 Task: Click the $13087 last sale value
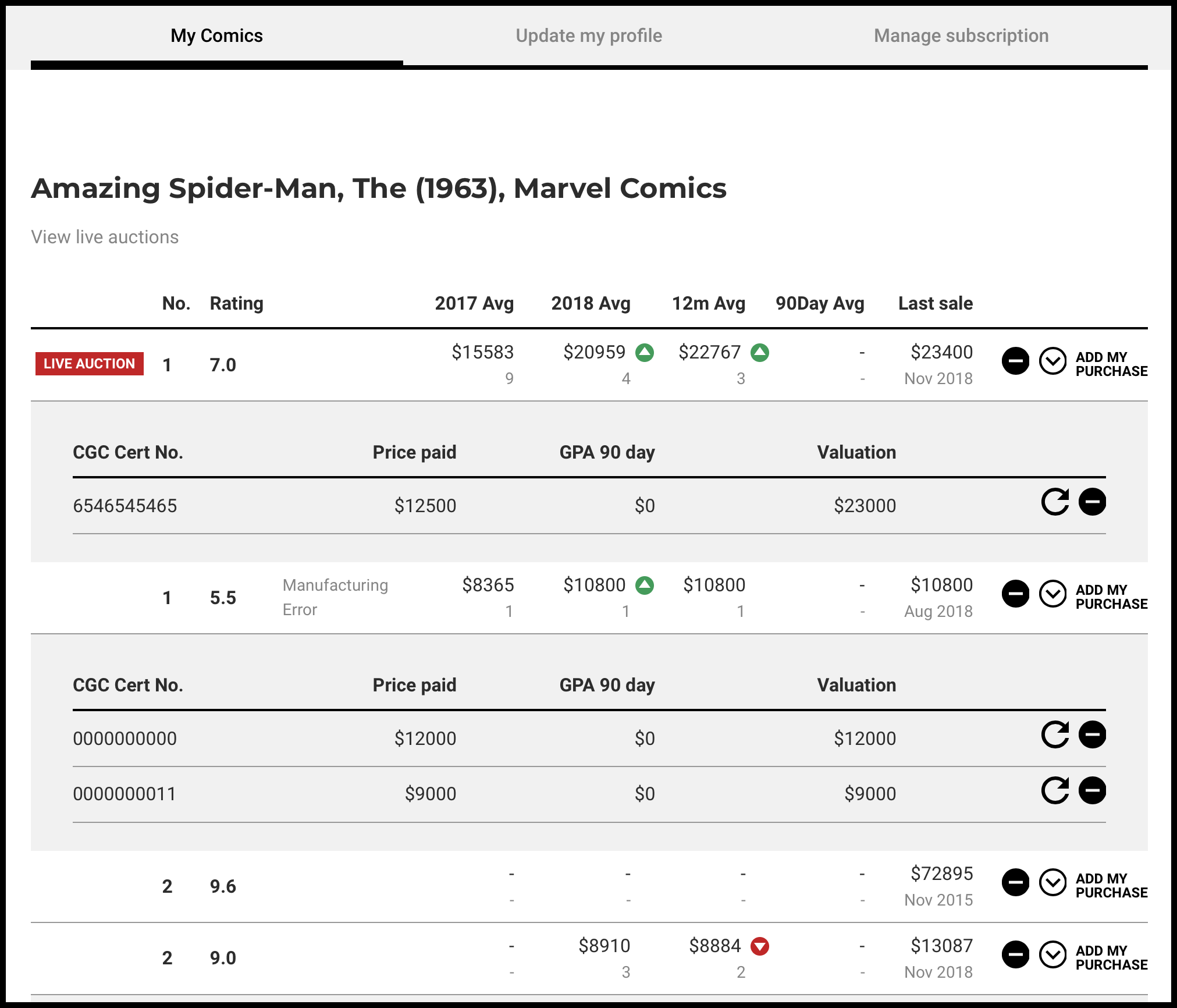941,946
